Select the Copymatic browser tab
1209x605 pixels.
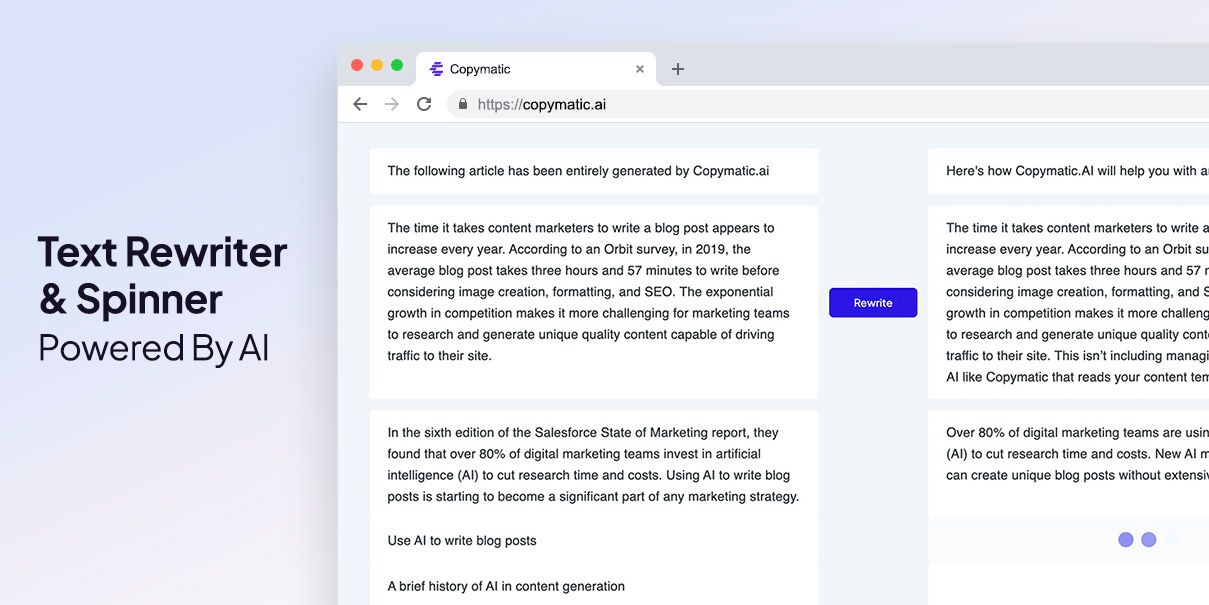pyautogui.click(x=536, y=69)
